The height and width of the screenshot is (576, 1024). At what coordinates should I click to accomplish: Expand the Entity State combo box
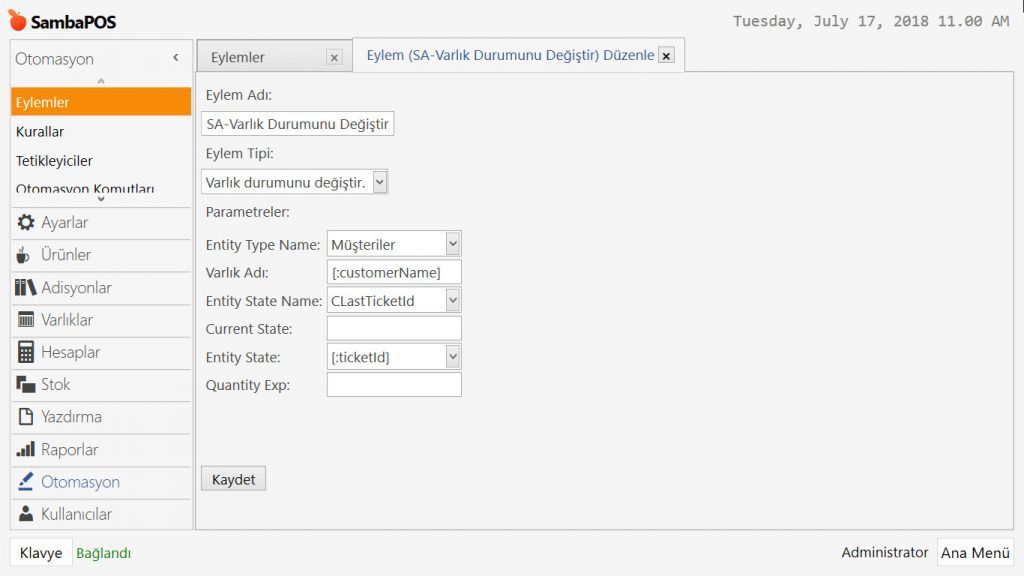click(x=453, y=356)
